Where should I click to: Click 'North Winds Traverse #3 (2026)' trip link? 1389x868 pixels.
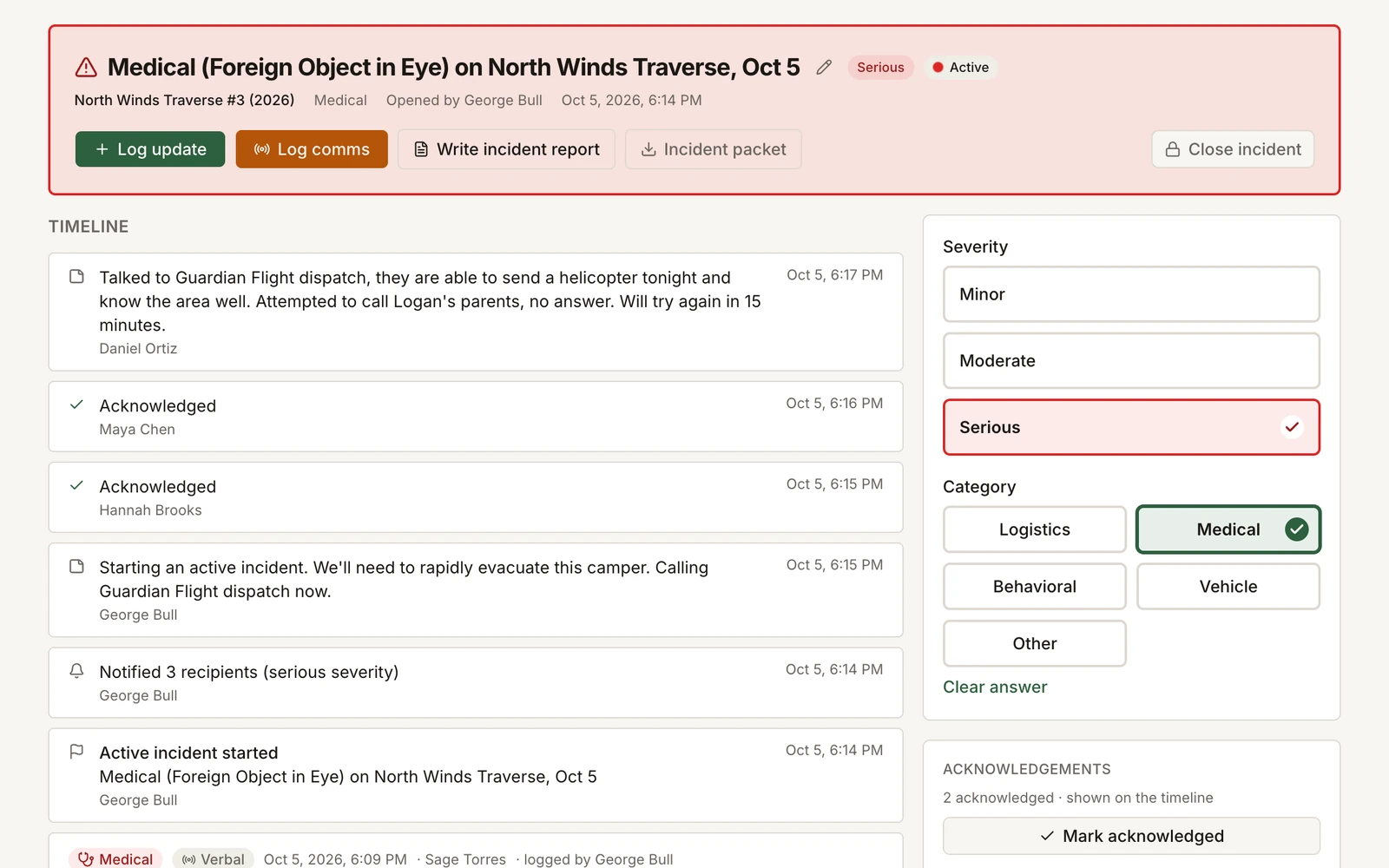(184, 100)
